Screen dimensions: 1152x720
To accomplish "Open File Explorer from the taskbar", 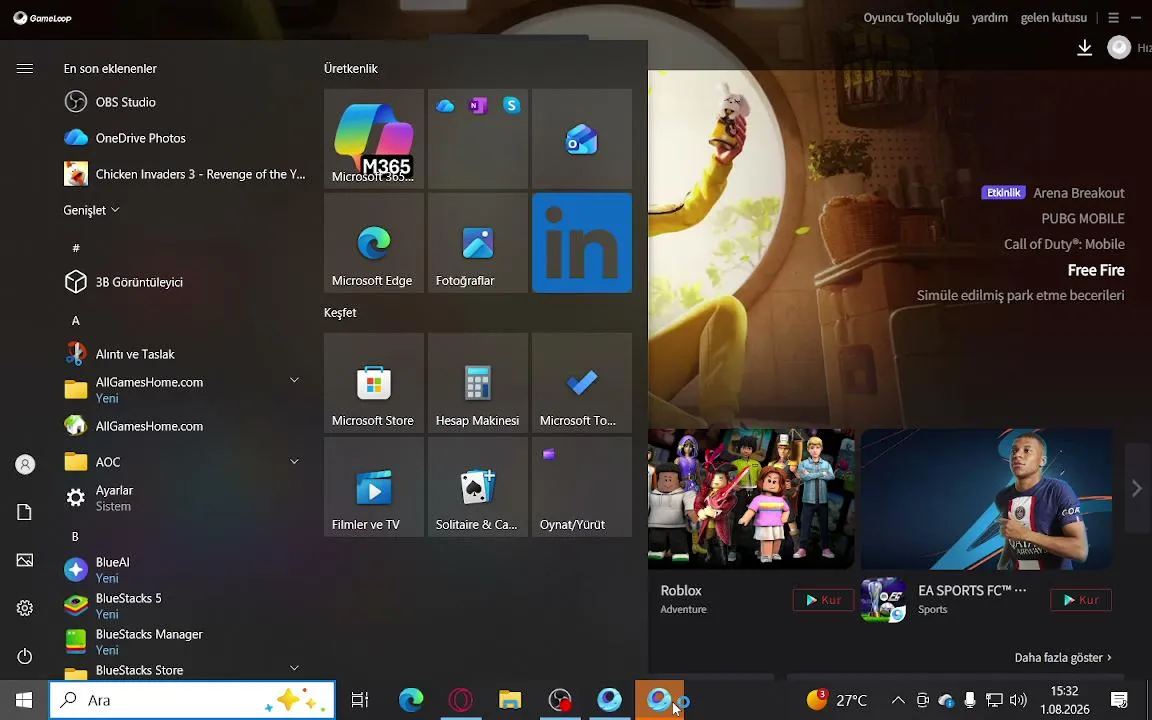I will (510, 700).
